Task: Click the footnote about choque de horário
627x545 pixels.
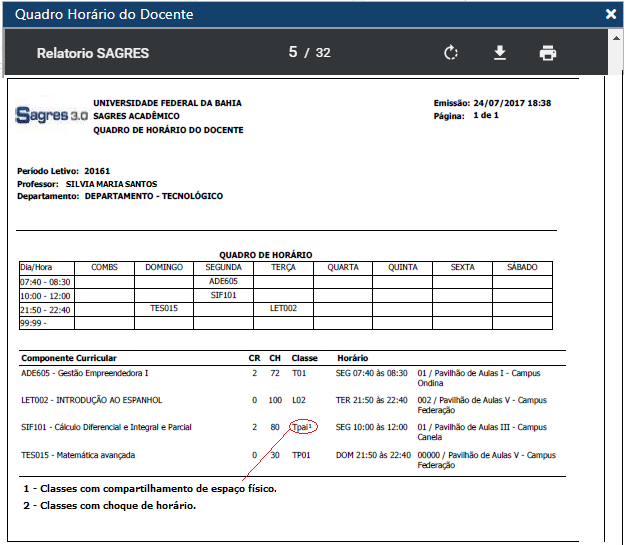Action: (110, 506)
